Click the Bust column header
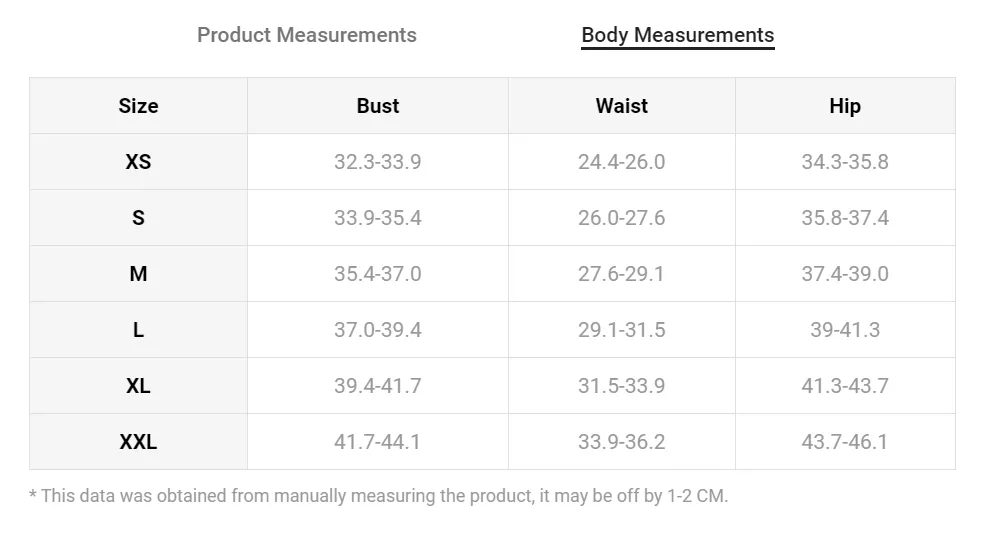 pos(378,106)
